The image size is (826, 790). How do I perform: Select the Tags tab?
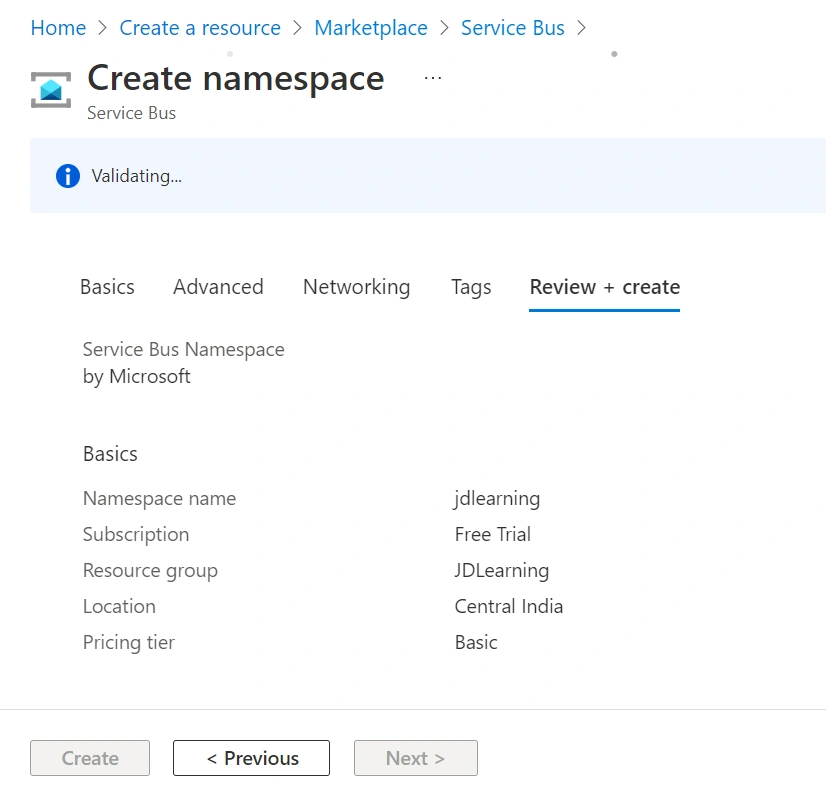(x=471, y=287)
